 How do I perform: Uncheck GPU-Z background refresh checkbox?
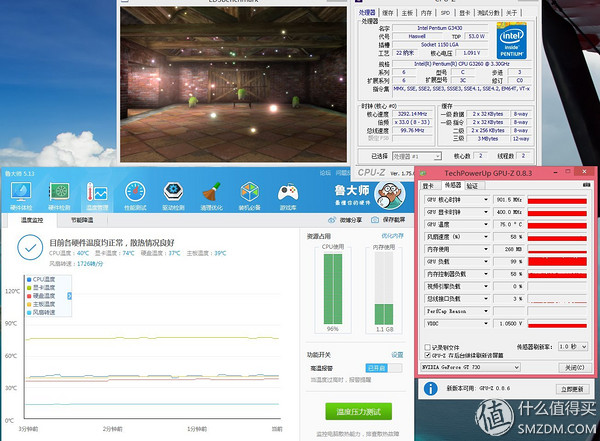click(x=427, y=355)
